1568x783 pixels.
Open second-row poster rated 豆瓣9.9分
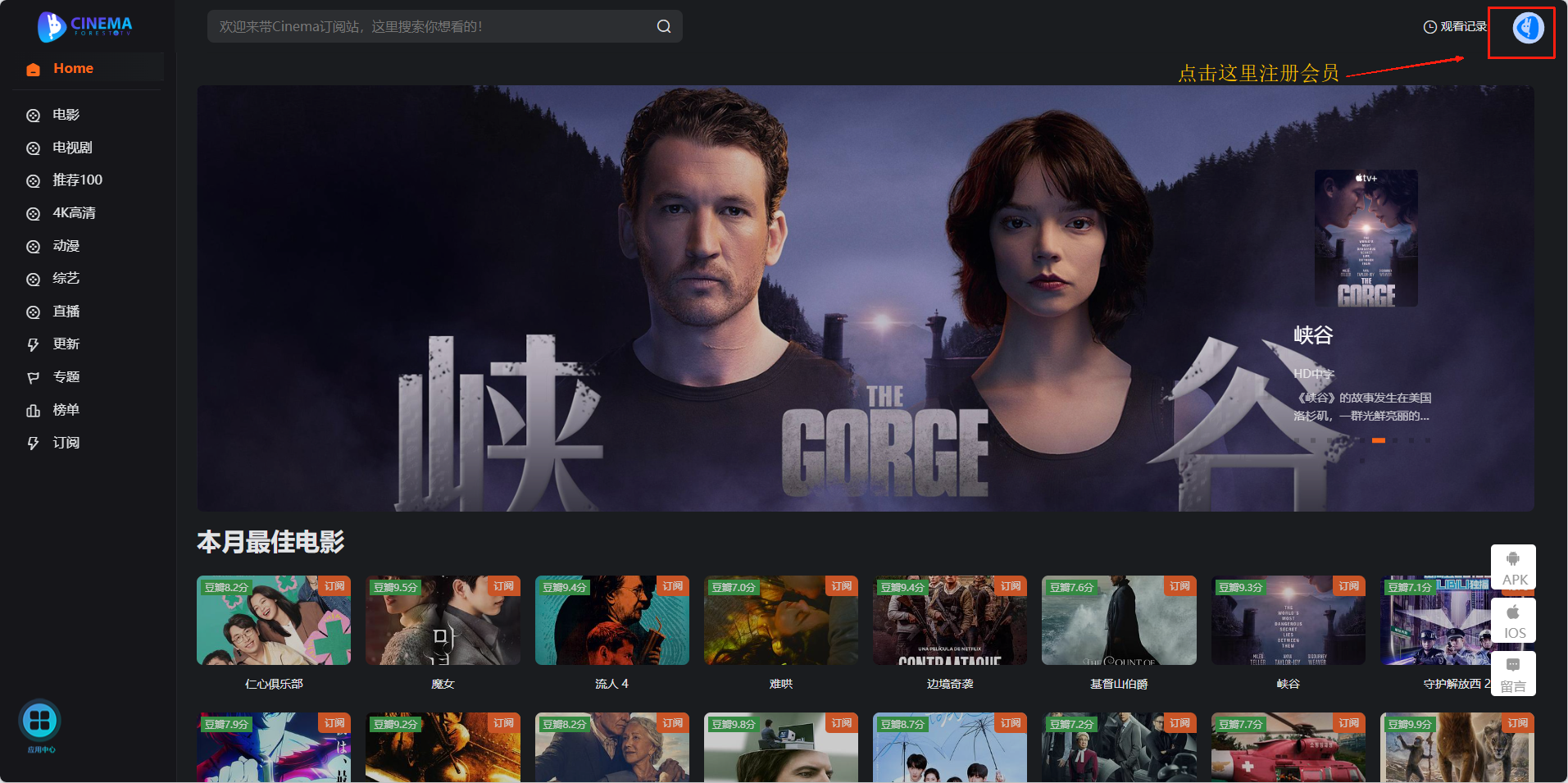1457,747
